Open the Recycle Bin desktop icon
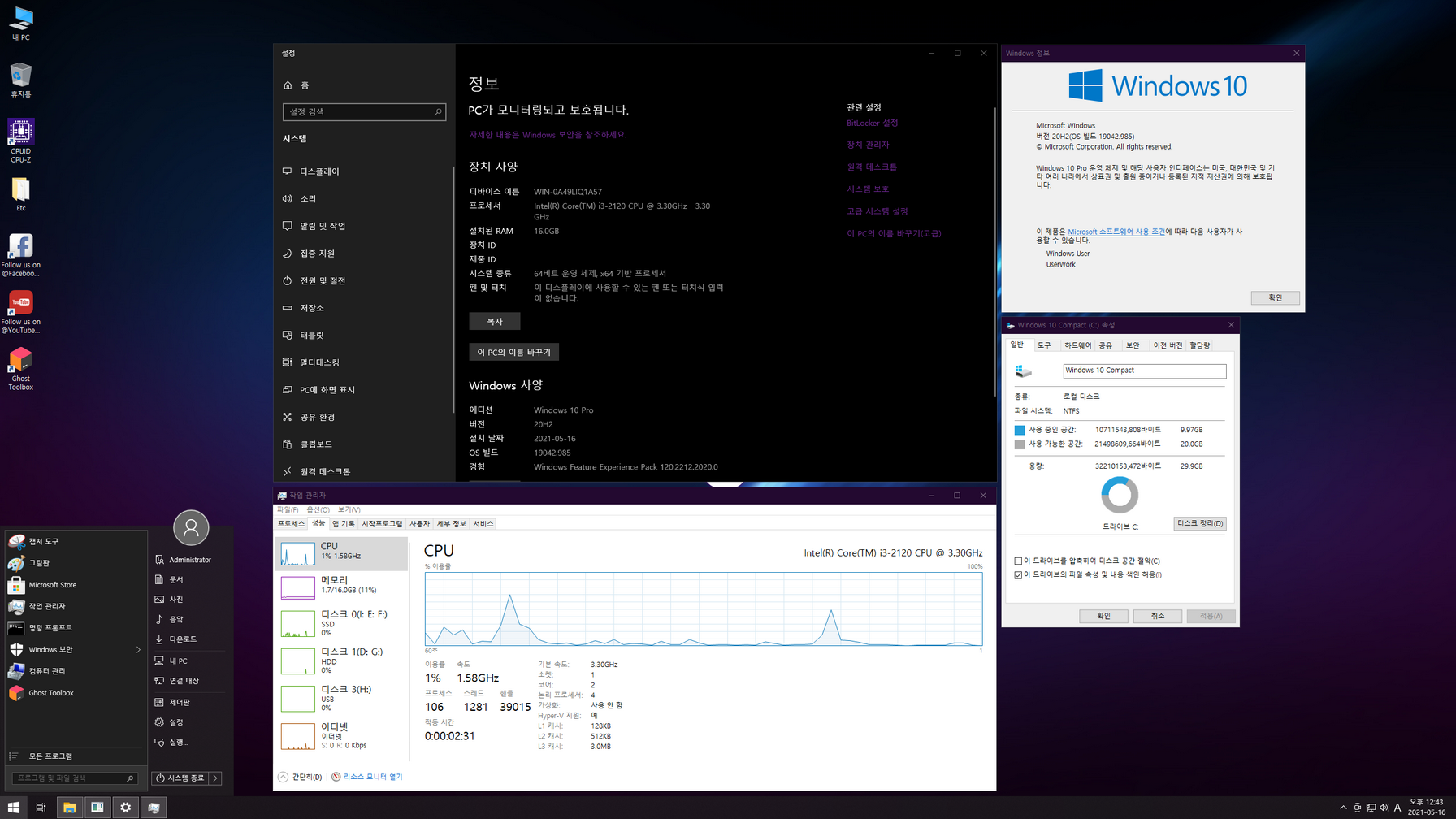The height and width of the screenshot is (819, 1456). [x=20, y=80]
